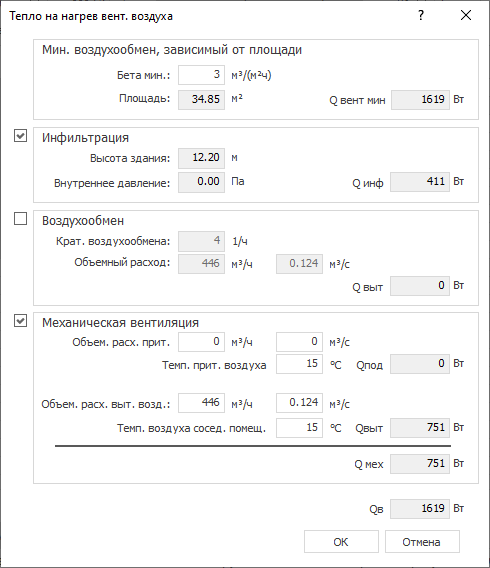490x568 pixels.
Task: Click the Высота здания field
Action: point(201,158)
